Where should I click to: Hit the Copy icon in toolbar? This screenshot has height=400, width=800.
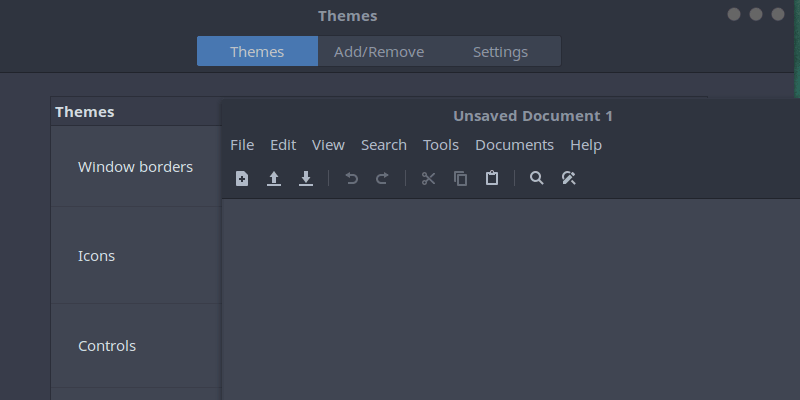(x=460, y=179)
